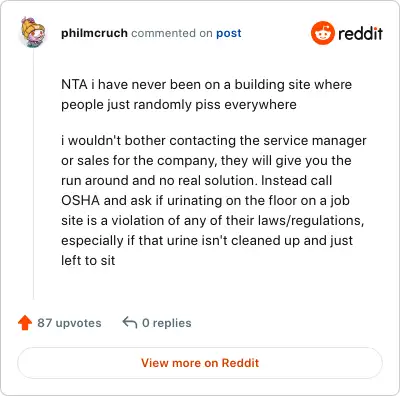Click the "reddit" wordmark text
This screenshot has height=396, width=400.
[x=360, y=33]
